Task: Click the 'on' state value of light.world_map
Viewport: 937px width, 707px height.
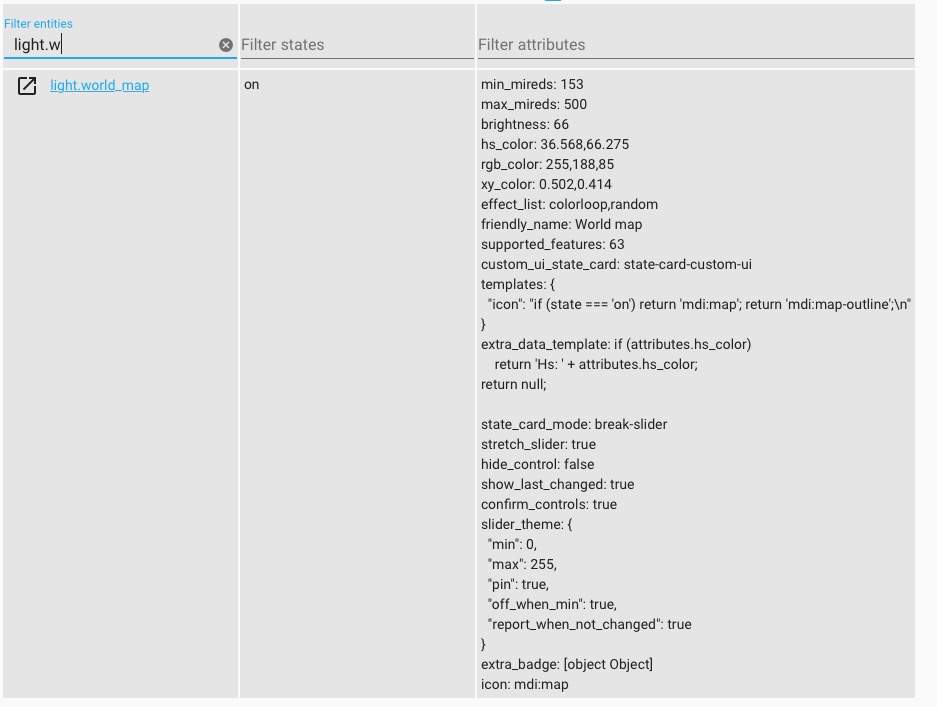Action: (249, 85)
